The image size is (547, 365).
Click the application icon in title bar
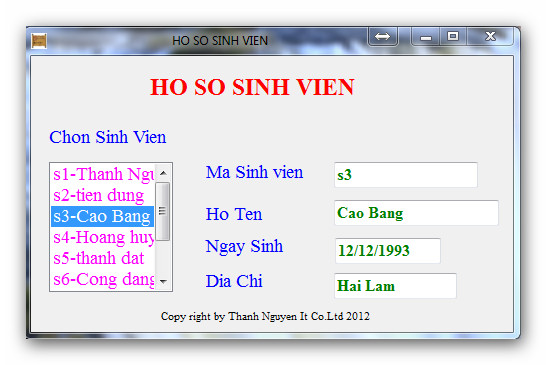coord(39,41)
